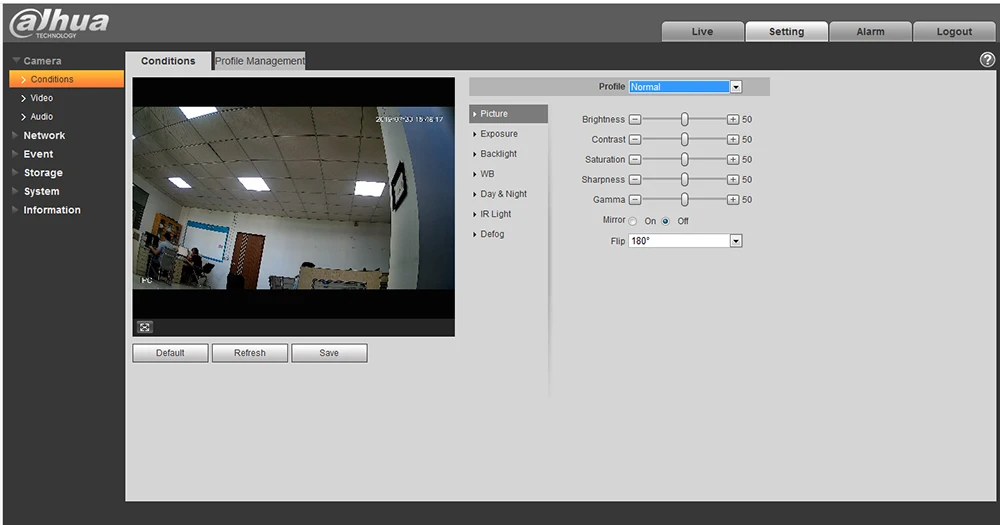Decrease Sharpness with minus button

point(635,180)
